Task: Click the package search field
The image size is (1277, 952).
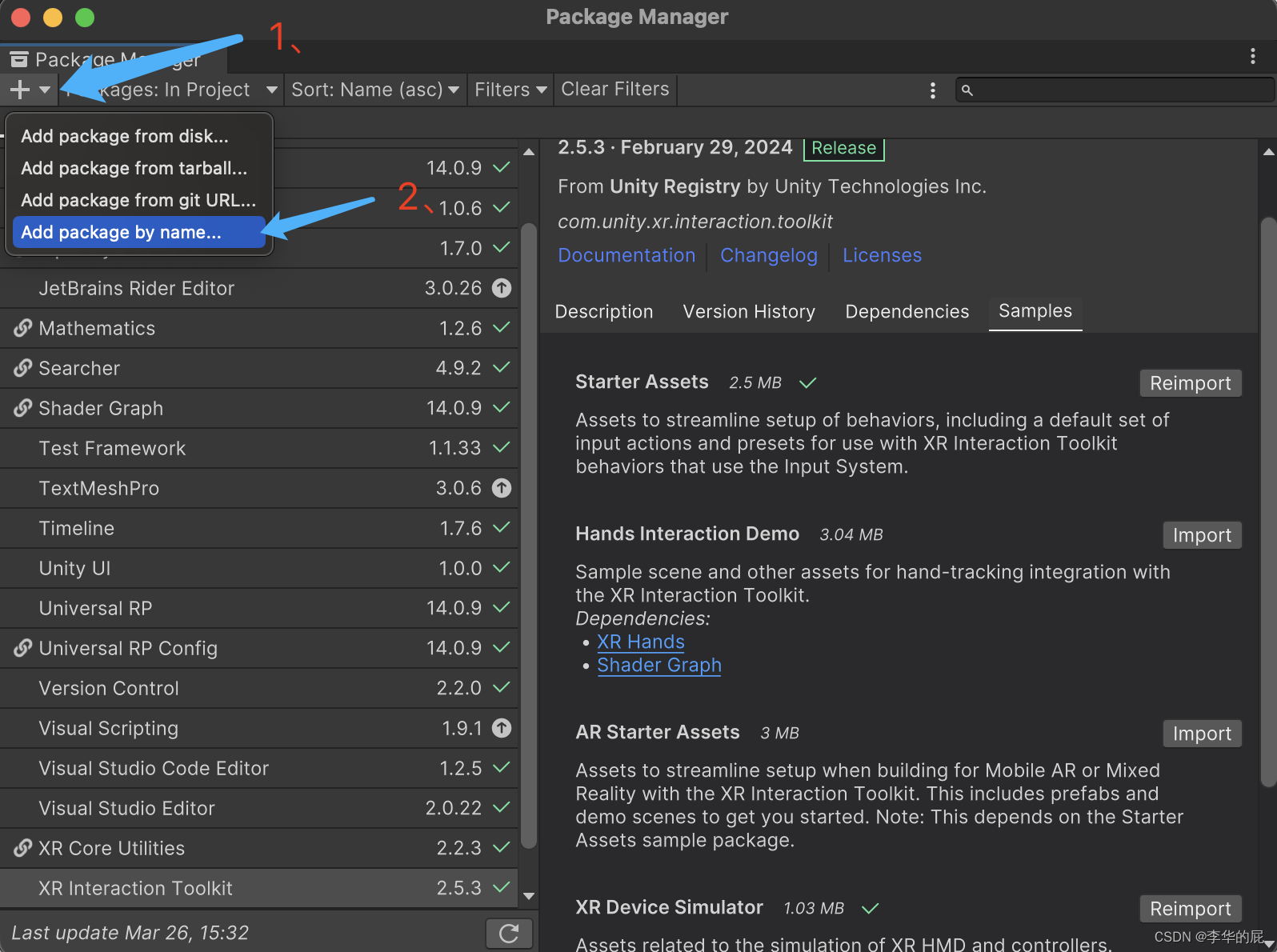Action: point(1115,90)
